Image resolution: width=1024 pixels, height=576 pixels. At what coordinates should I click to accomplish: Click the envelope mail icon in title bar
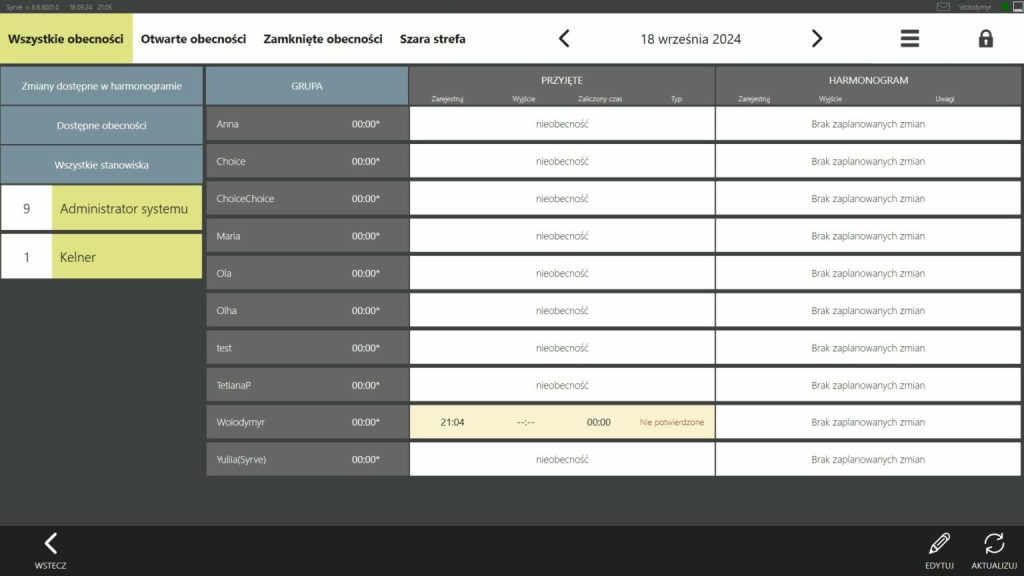(x=943, y=6)
